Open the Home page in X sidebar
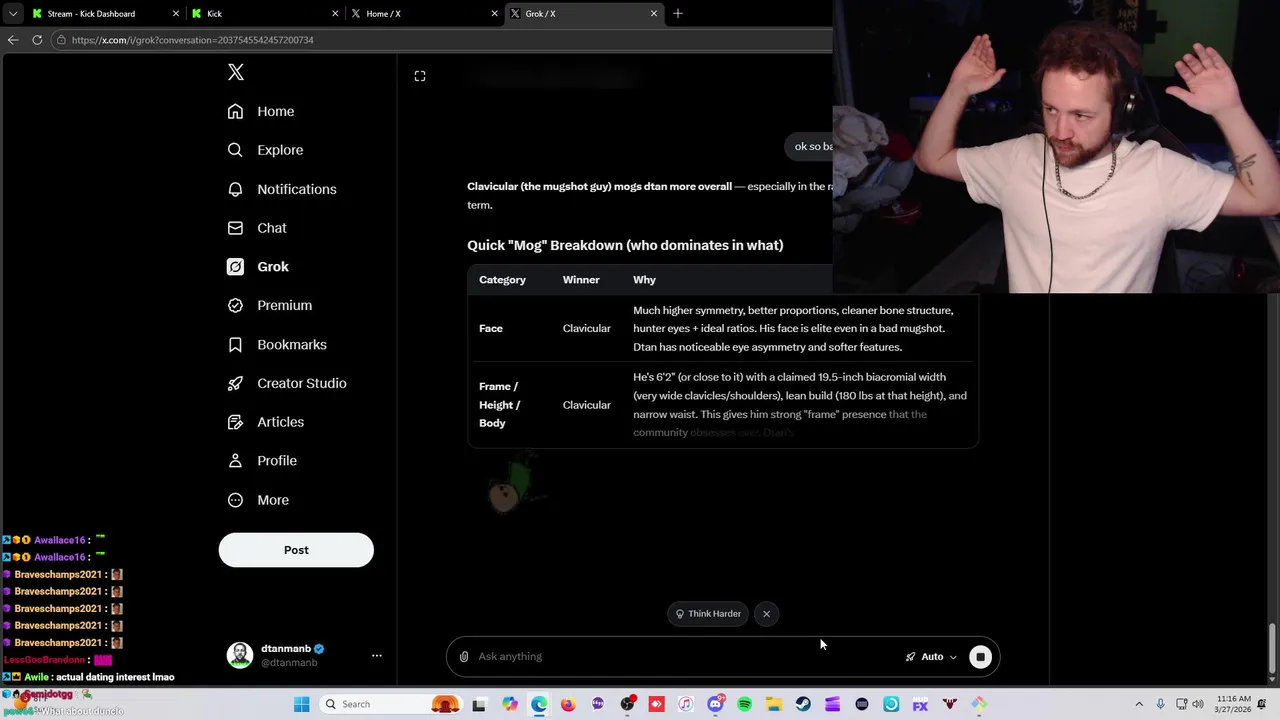 point(261,111)
